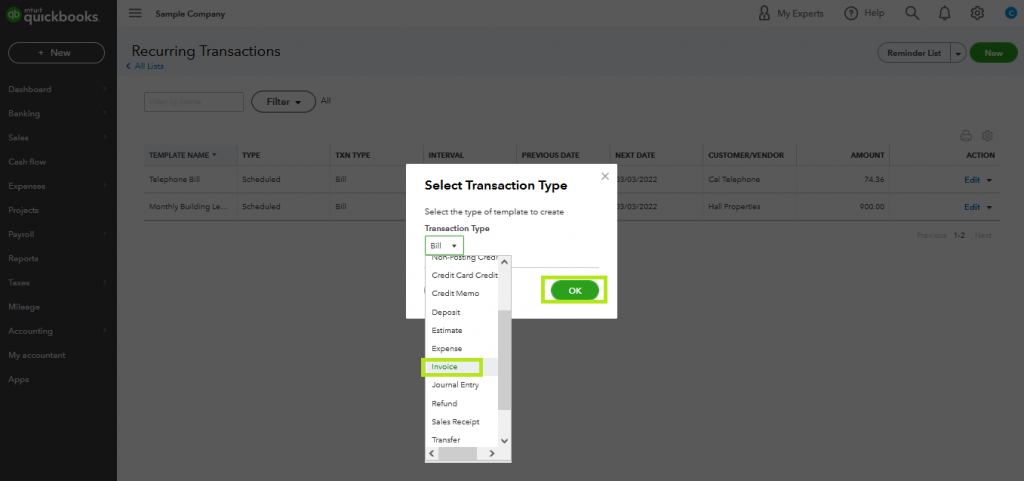The height and width of the screenshot is (481, 1024).
Task: Click dropdown list scroll up arrow
Action: pyautogui.click(x=504, y=262)
